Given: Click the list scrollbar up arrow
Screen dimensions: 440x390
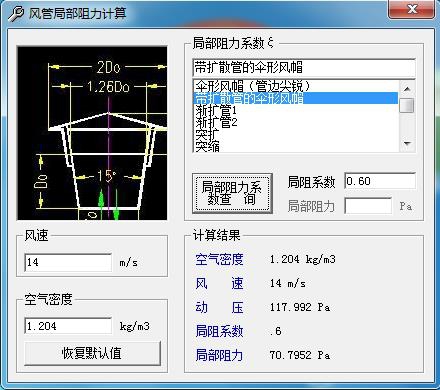Looking at the screenshot, I should pyautogui.click(x=407, y=88).
